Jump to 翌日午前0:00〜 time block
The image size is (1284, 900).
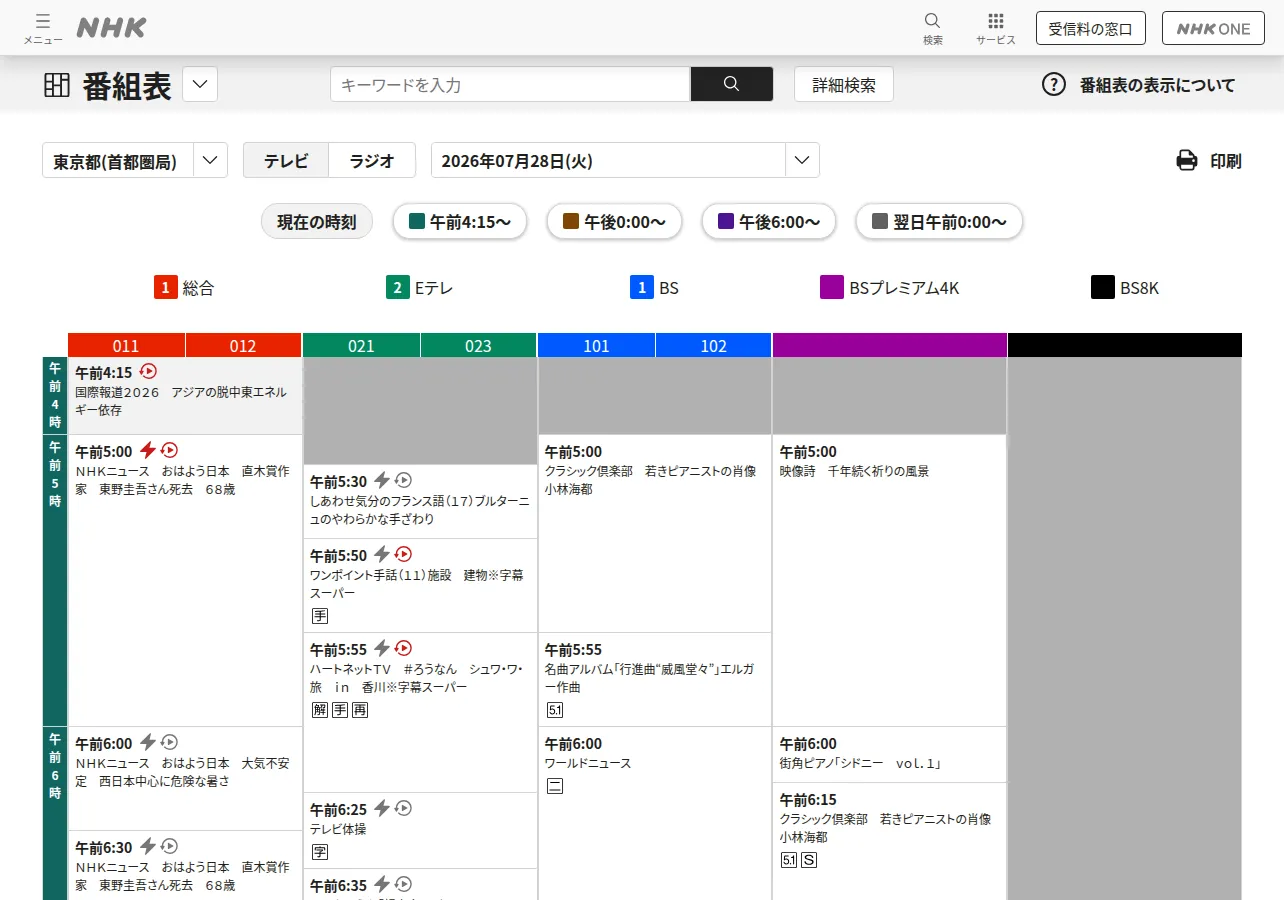939,221
